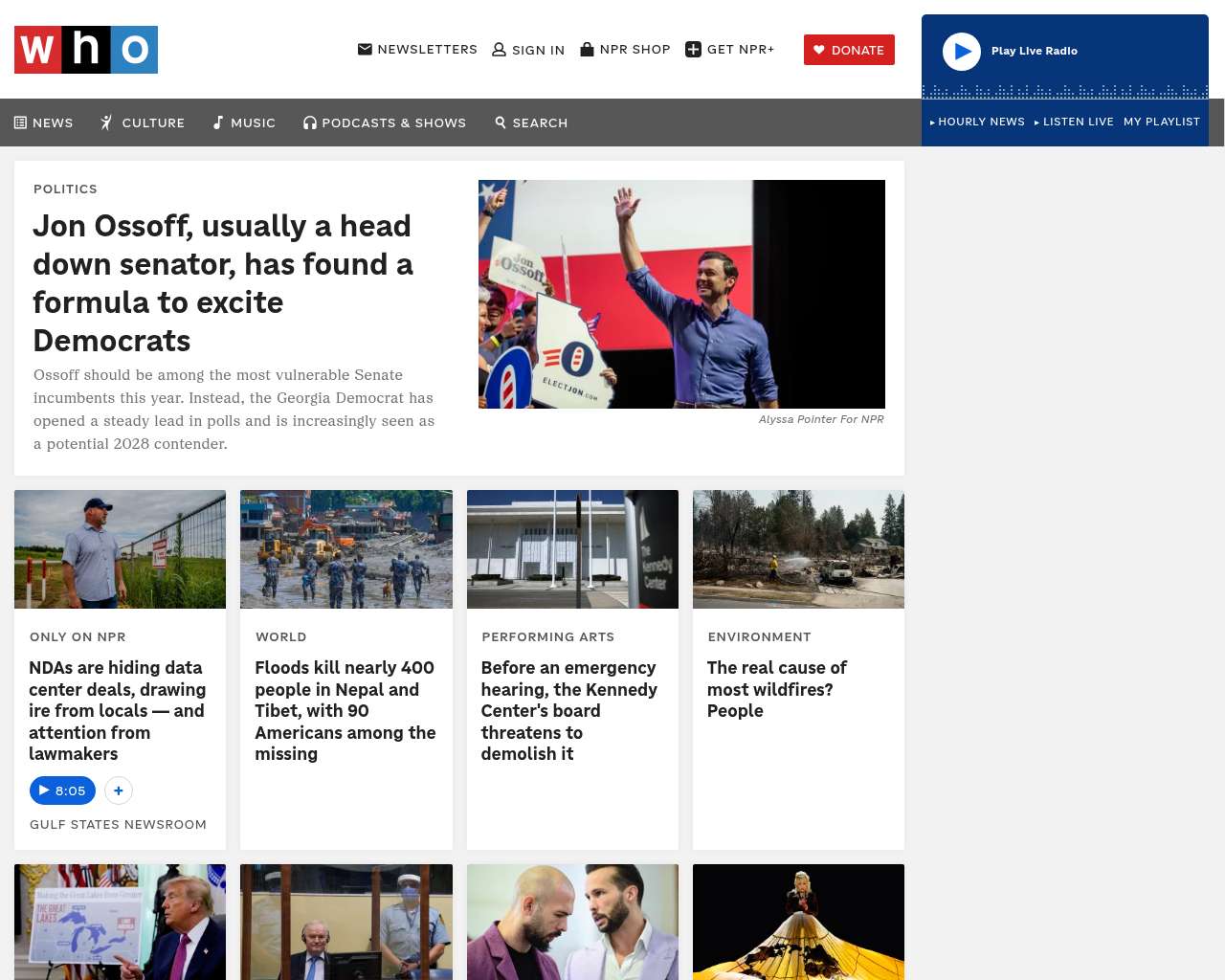
Task: Click the Get NPR+ link
Action: pyautogui.click(x=730, y=50)
